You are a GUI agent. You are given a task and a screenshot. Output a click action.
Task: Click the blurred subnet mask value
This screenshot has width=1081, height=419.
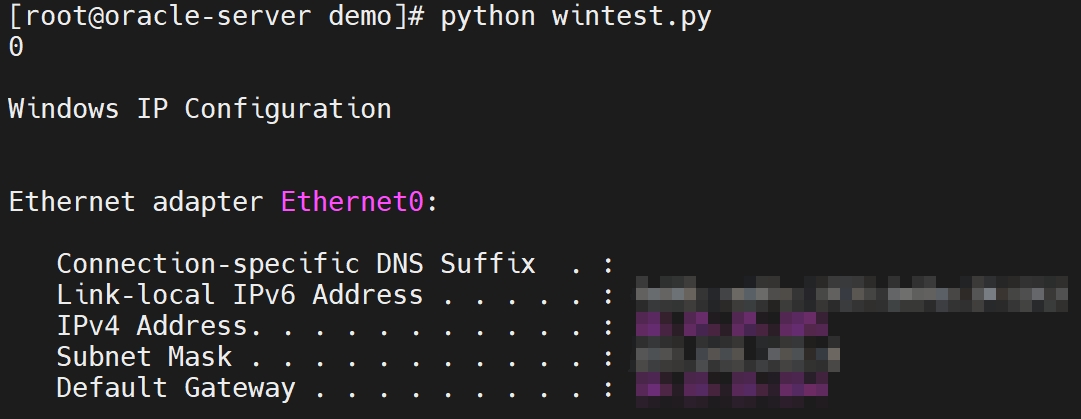pos(737,357)
